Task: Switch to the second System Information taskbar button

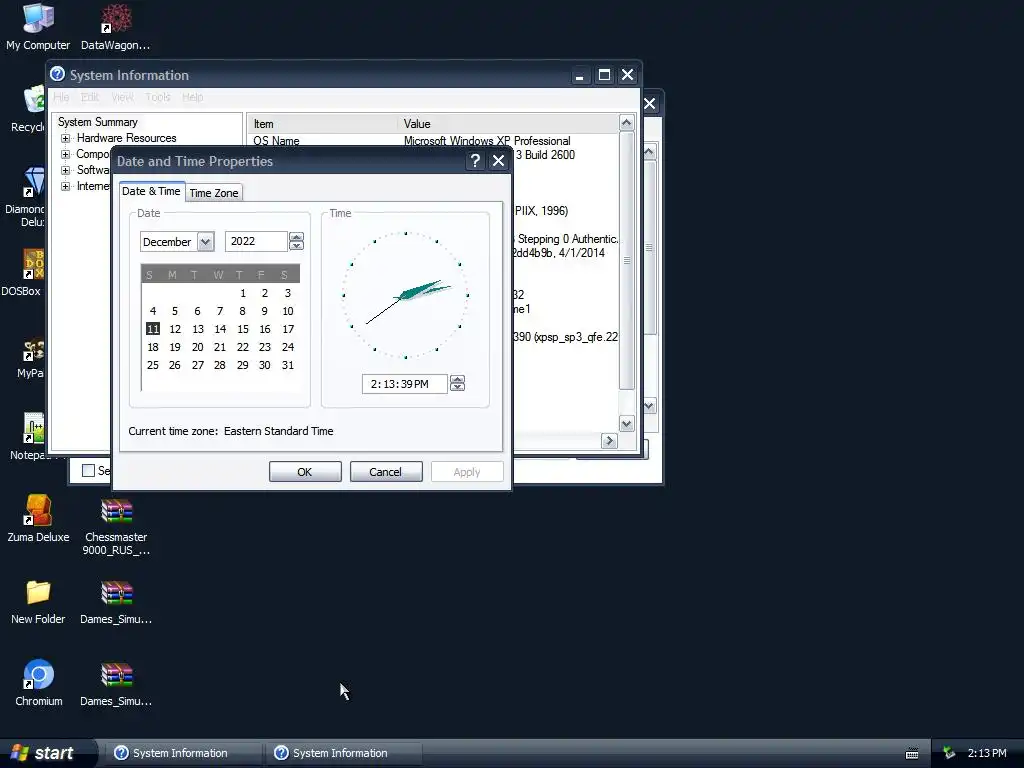Action: pos(342,753)
